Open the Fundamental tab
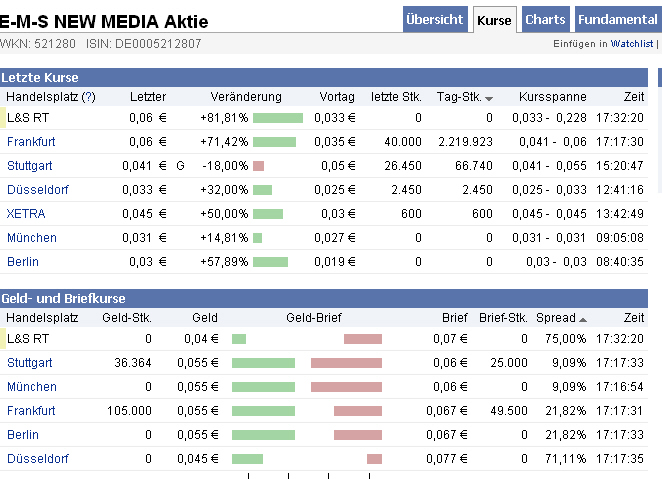The height and width of the screenshot is (479, 662). (617, 19)
